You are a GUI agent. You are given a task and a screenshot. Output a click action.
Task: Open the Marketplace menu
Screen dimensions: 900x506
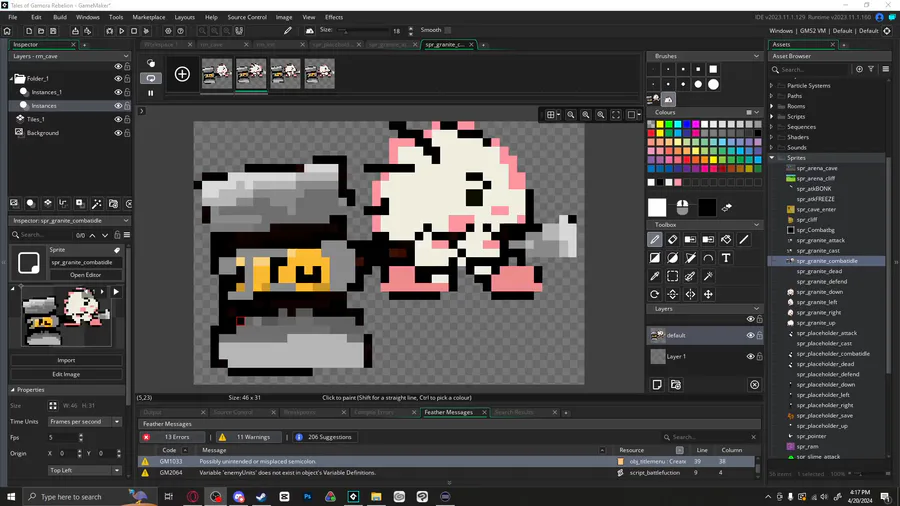tap(149, 17)
